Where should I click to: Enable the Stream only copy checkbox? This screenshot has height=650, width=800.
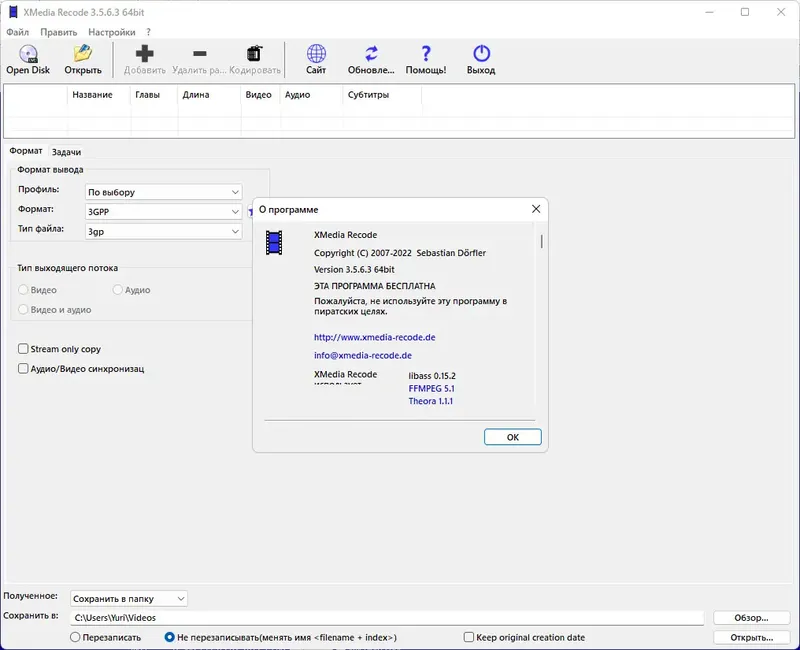[x=23, y=349]
